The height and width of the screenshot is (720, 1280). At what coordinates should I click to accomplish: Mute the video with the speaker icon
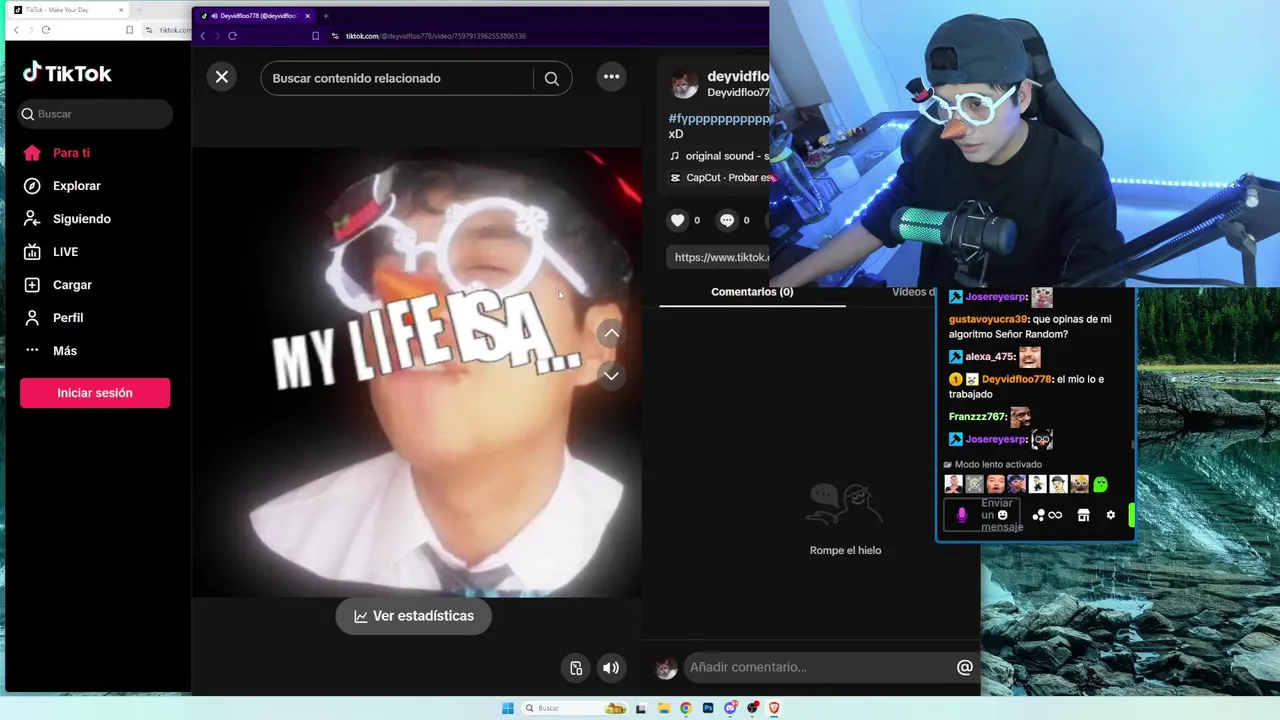(x=611, y=668)
